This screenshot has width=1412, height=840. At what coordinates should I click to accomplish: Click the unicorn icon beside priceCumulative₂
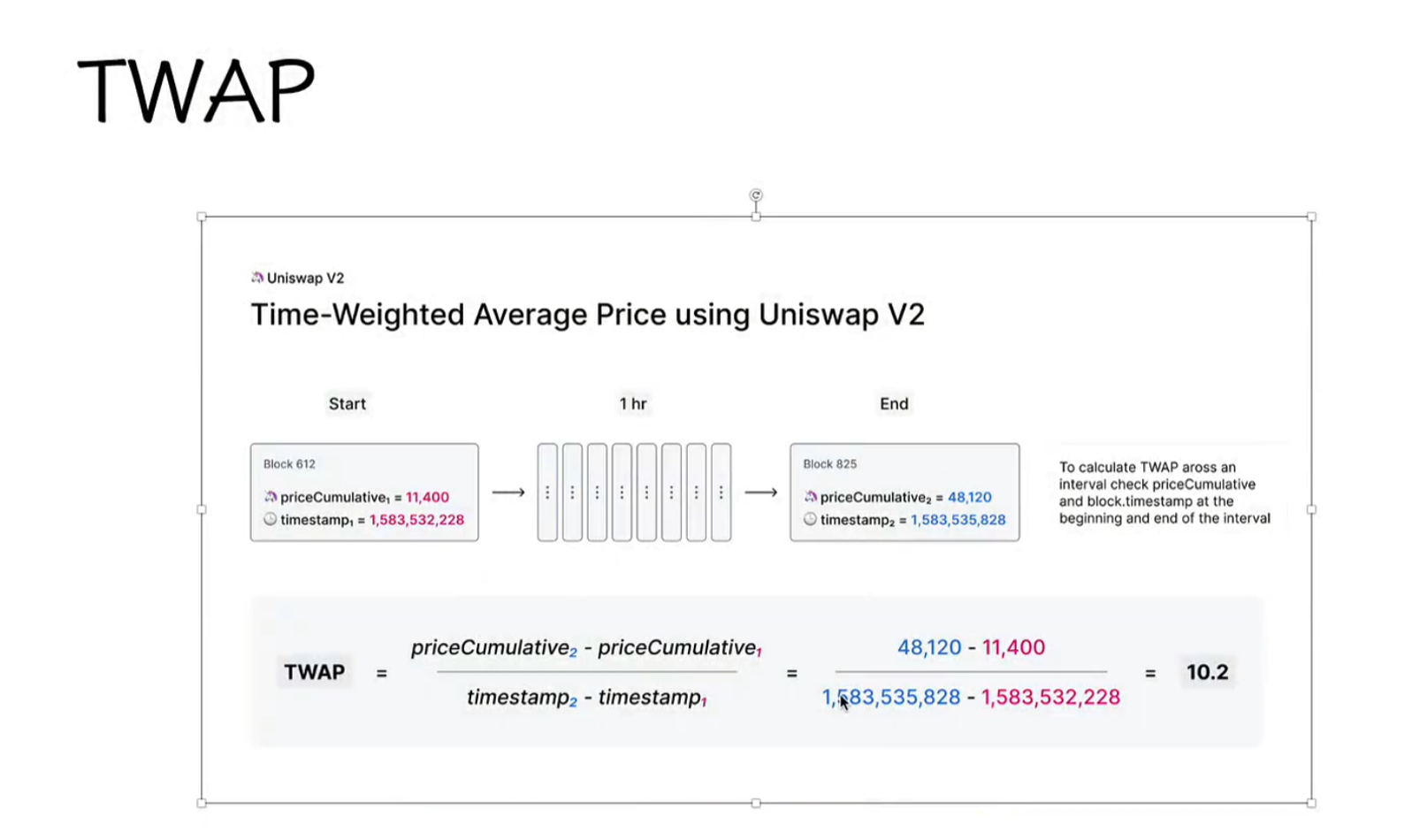coord(810,497)
